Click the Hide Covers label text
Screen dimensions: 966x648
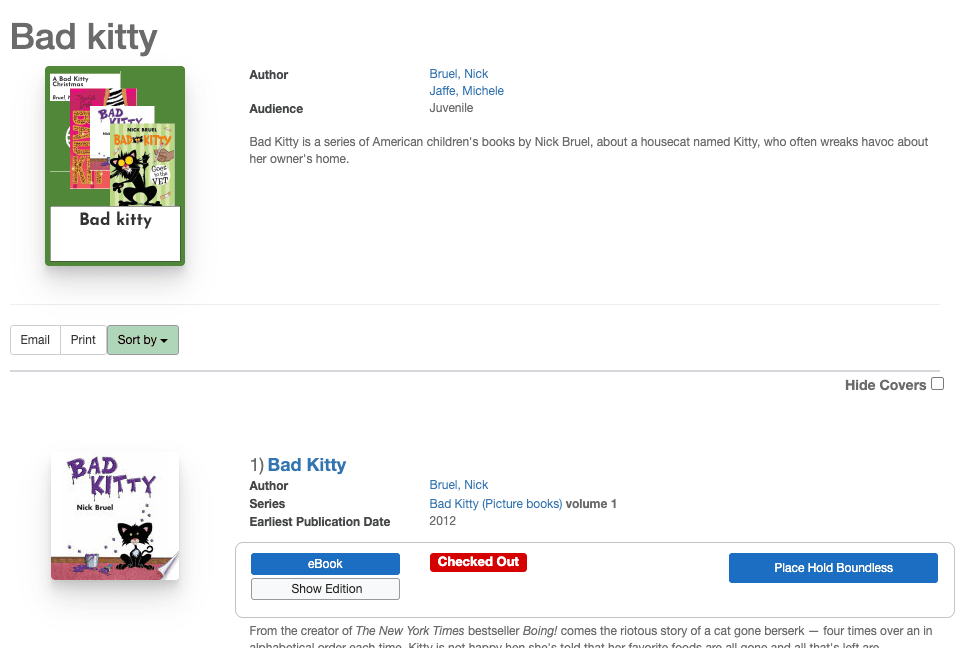pyautogui.click(x=885, y=385)
